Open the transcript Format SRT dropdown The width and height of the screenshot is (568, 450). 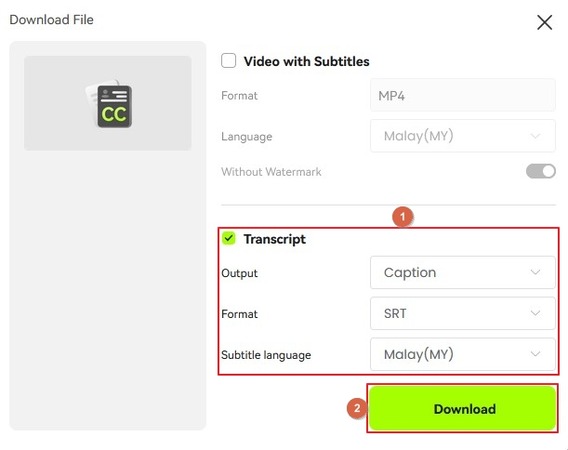click(463, 313)
